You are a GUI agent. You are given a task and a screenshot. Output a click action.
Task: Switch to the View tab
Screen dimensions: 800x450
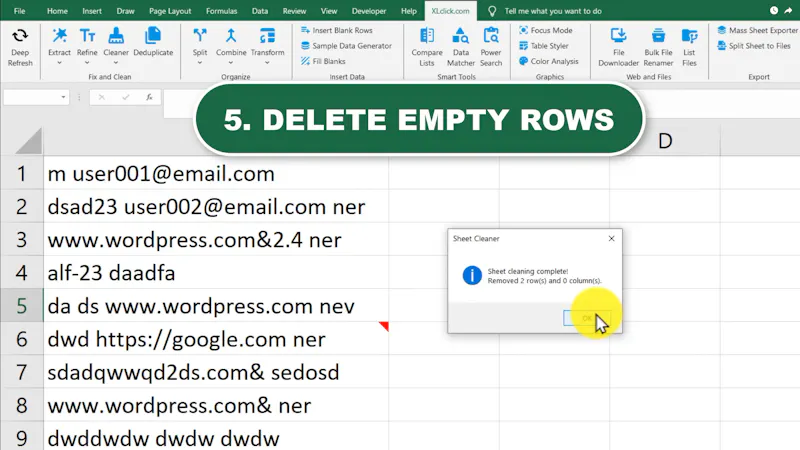(329, 11)
